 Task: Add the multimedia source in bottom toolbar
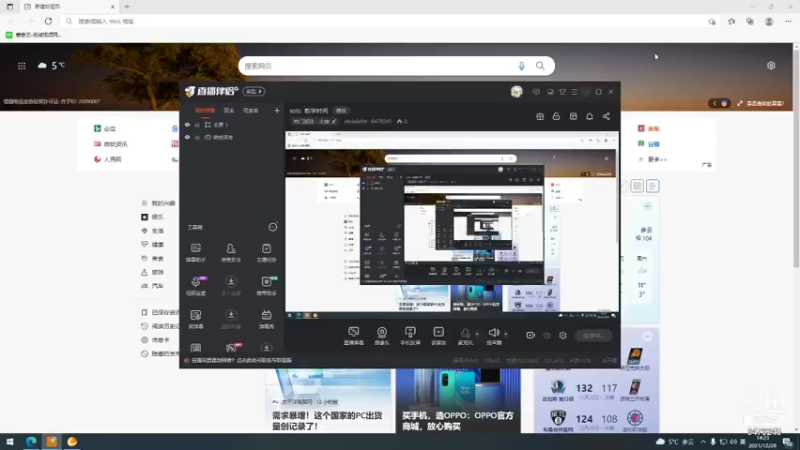coord(439,336)
